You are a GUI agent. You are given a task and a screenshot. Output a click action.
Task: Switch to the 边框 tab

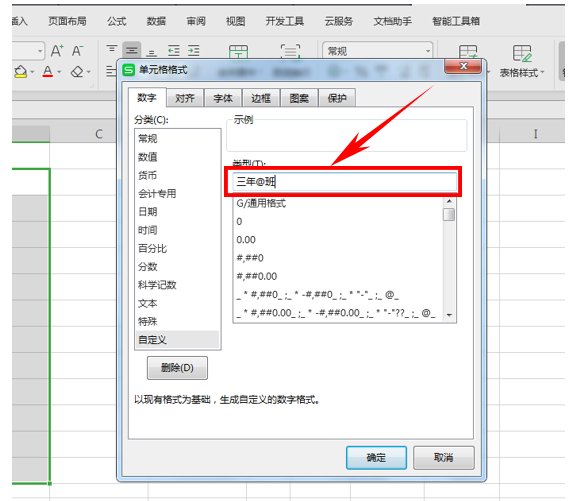click(x=261, y=98)
